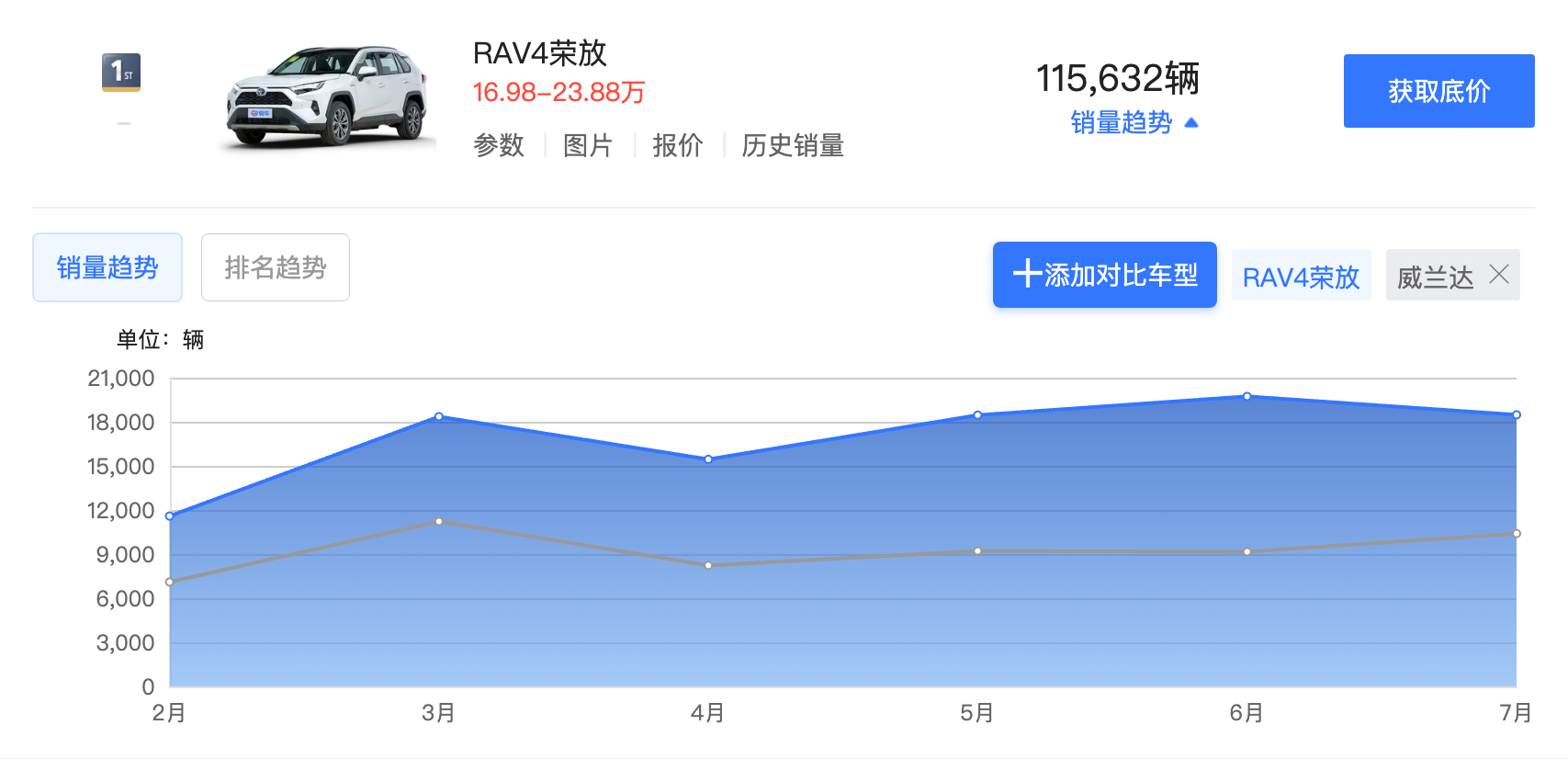This screenshot has width=1568, height=759.
Task: Remove 威兰达 with the X icon
Action: [1499, 274]
